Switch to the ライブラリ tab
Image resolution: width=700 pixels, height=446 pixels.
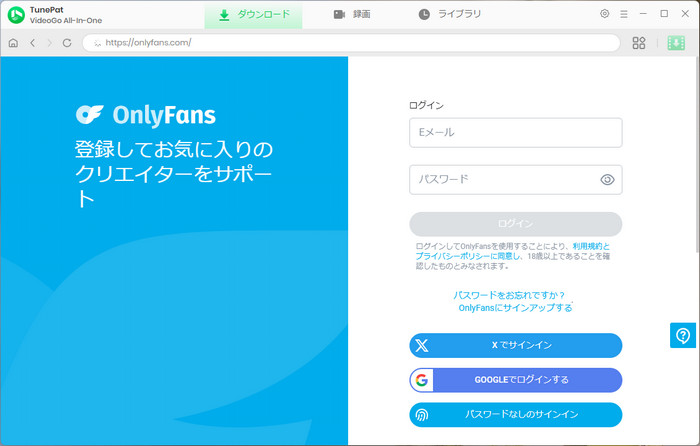(450, 14)
